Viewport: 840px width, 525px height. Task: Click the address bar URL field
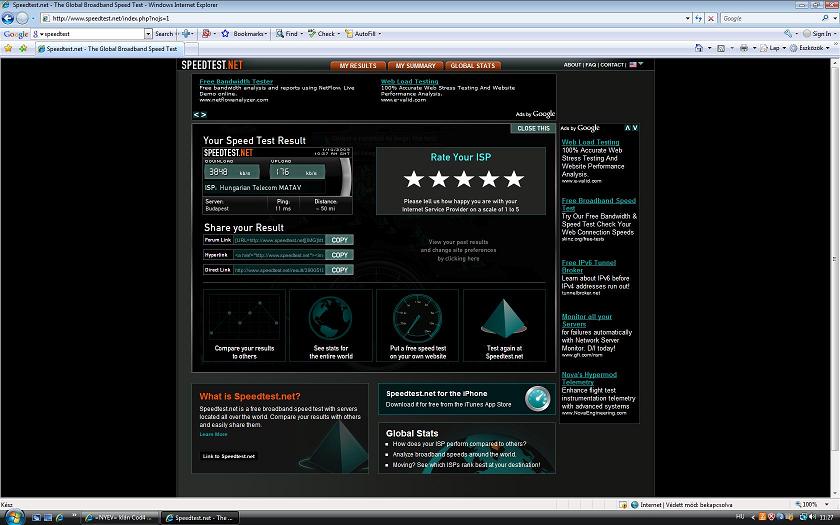[x=362, y=18]
